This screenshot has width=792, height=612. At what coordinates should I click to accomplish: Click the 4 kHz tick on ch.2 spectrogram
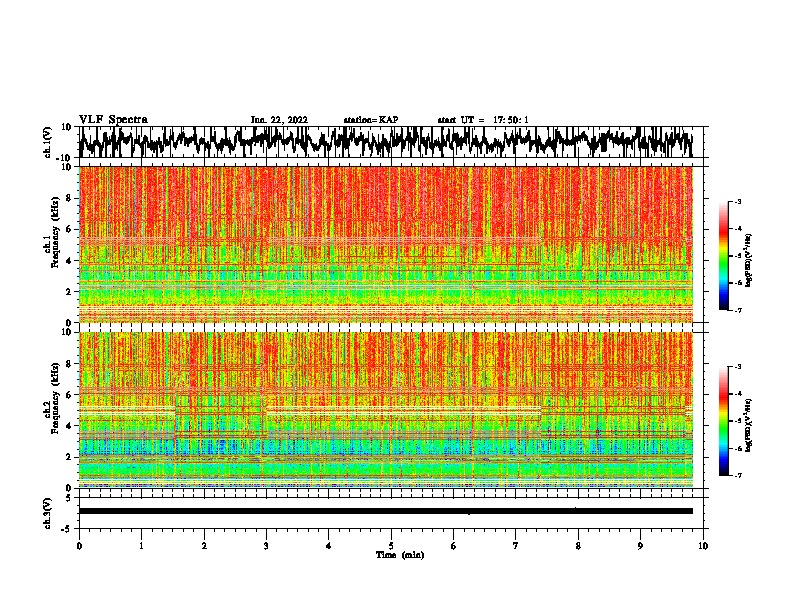coord(69,426)
